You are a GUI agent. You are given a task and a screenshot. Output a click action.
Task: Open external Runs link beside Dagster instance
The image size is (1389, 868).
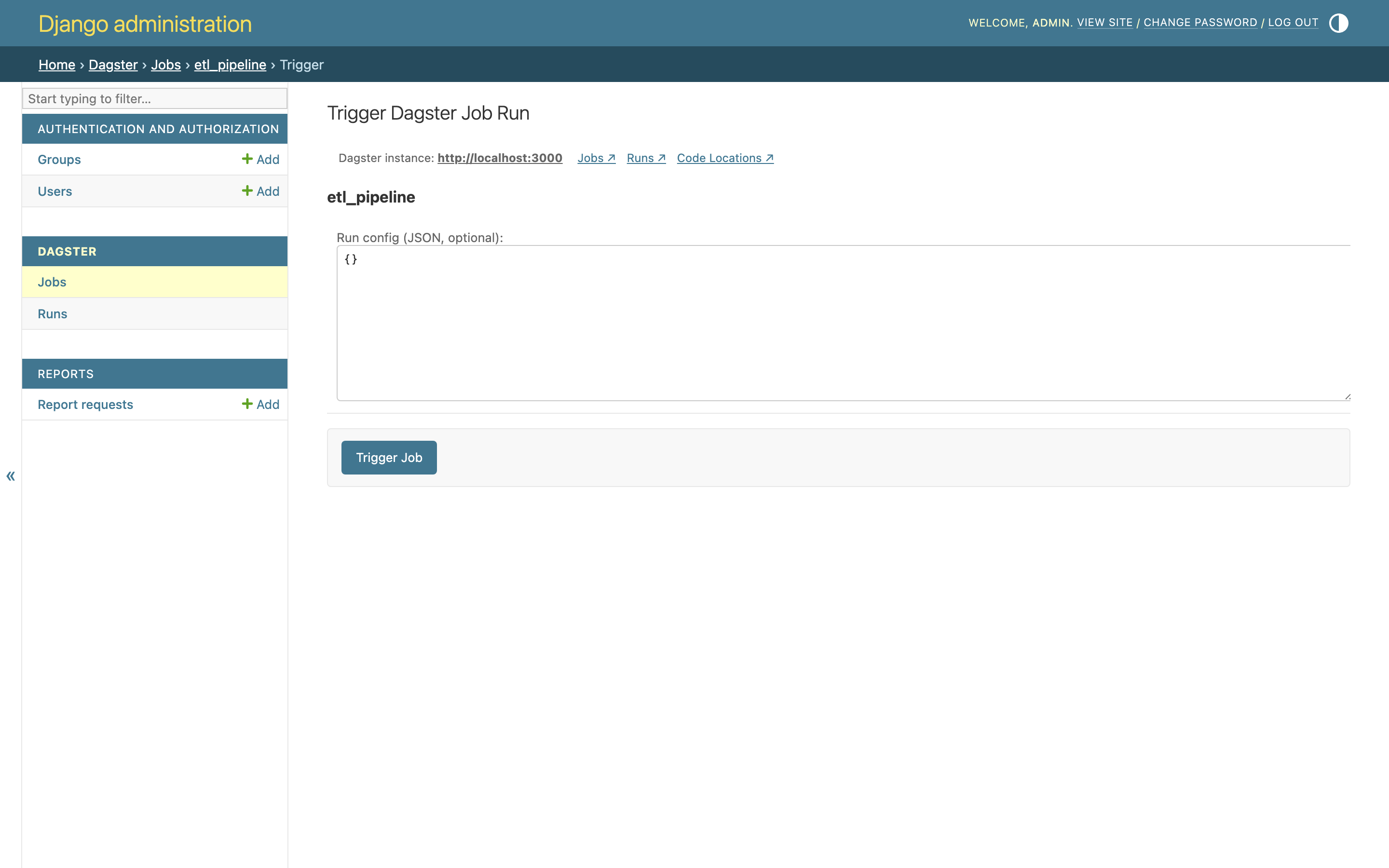646,159
